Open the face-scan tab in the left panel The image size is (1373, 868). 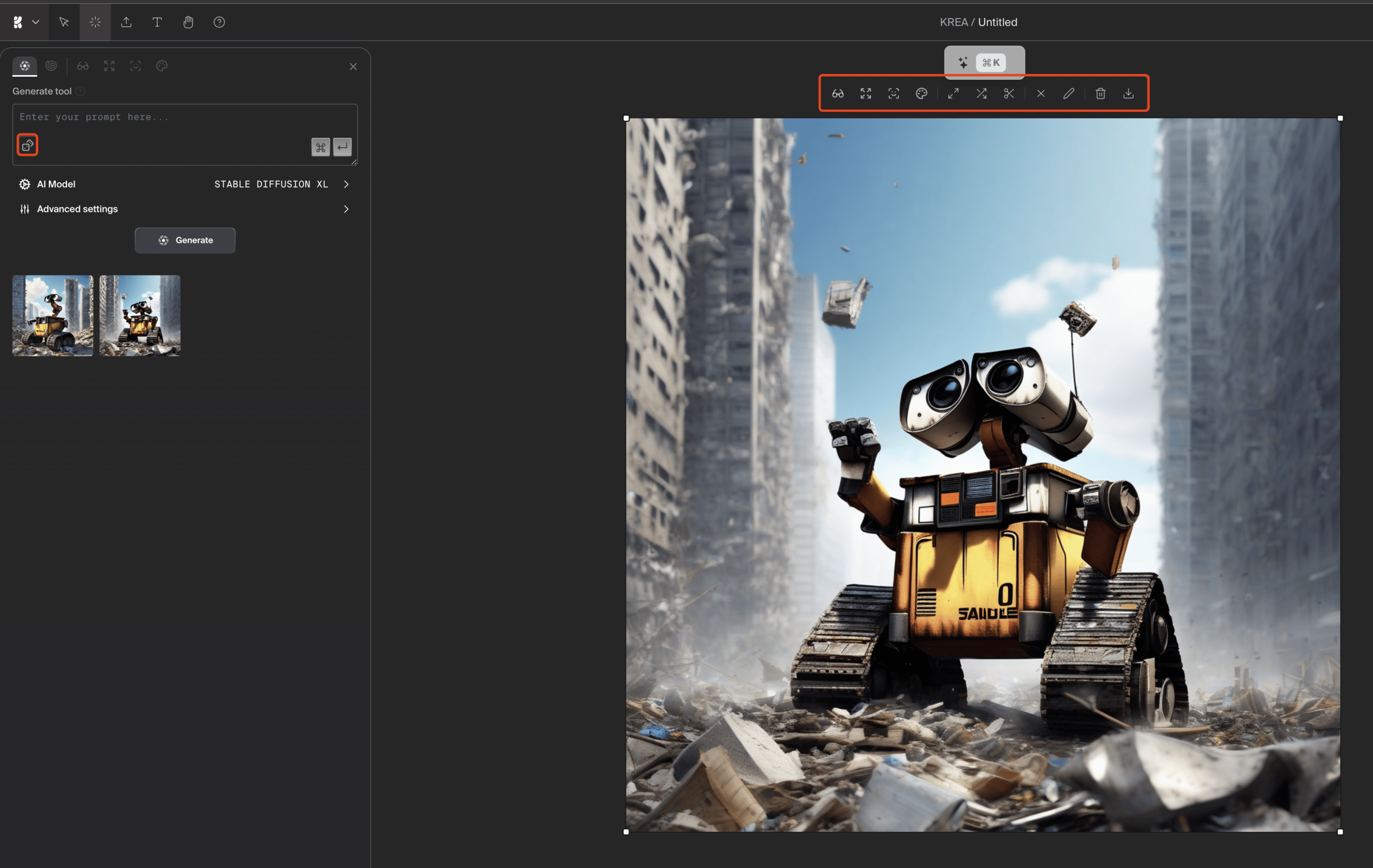[x=136, y=66]
